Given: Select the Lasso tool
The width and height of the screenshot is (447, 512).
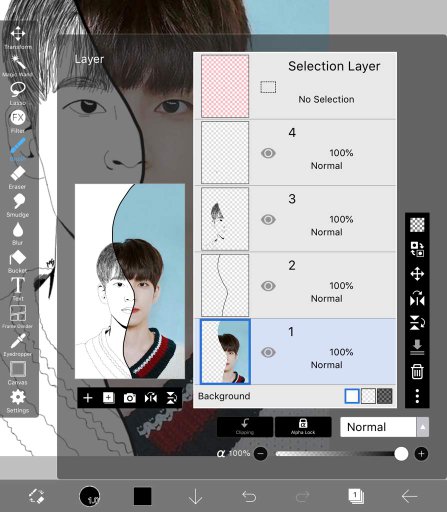Looking at the screenshot, I should (18, 94).
